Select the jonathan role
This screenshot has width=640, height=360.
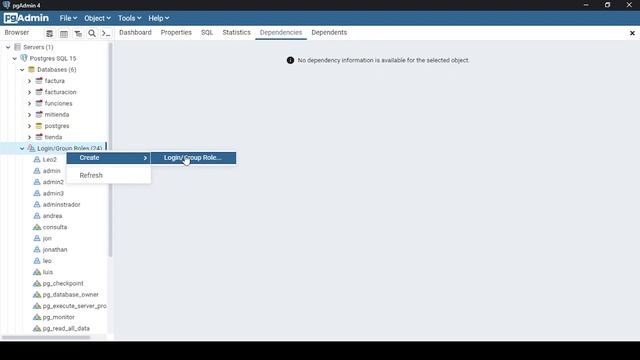(55, 249)
